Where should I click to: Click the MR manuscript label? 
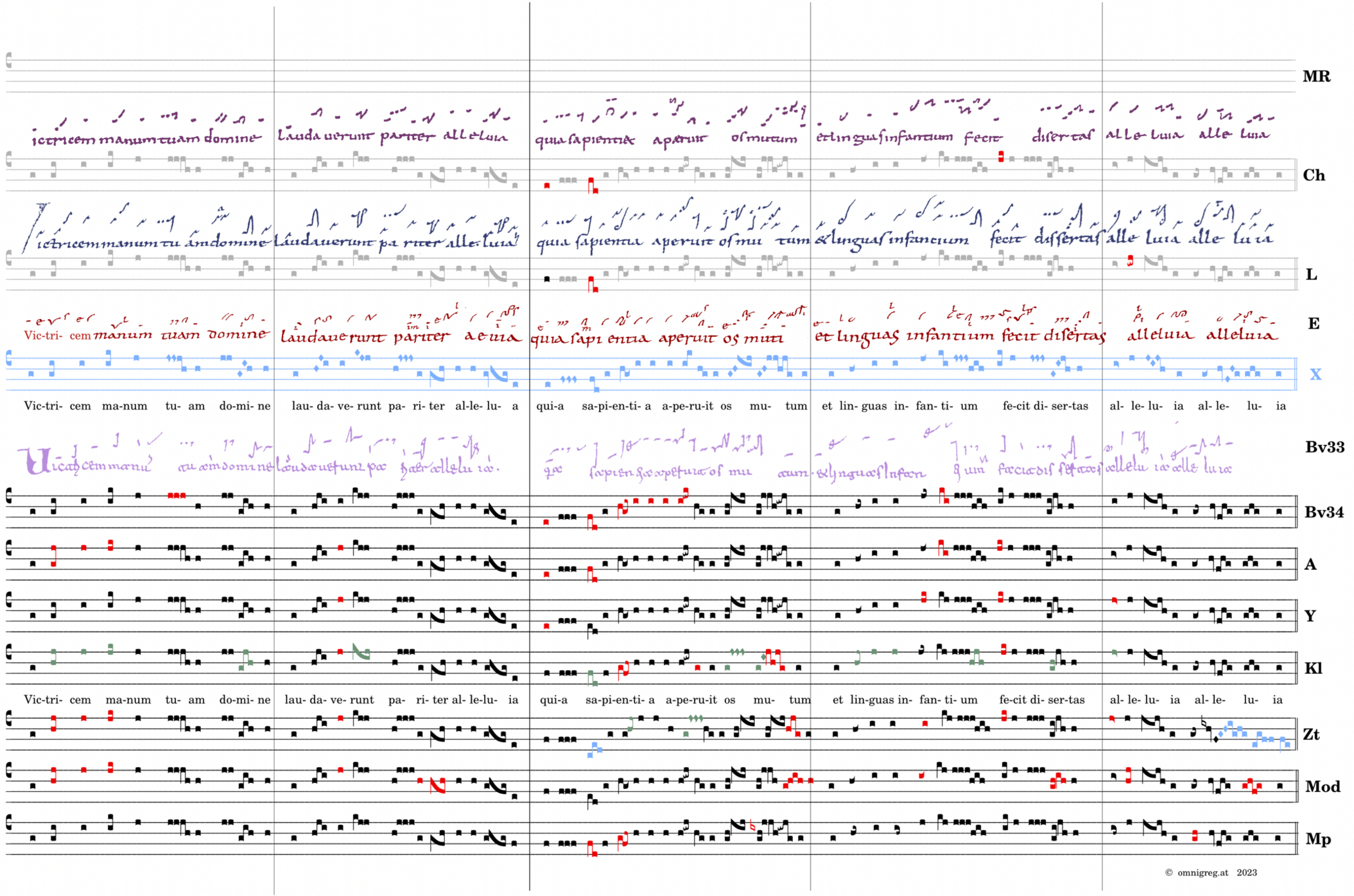pos(1315,77)
